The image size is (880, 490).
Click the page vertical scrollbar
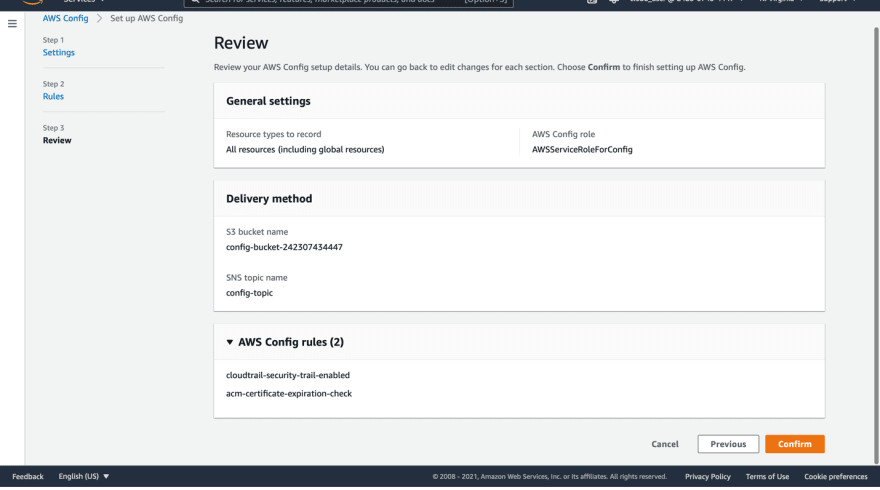876,245
